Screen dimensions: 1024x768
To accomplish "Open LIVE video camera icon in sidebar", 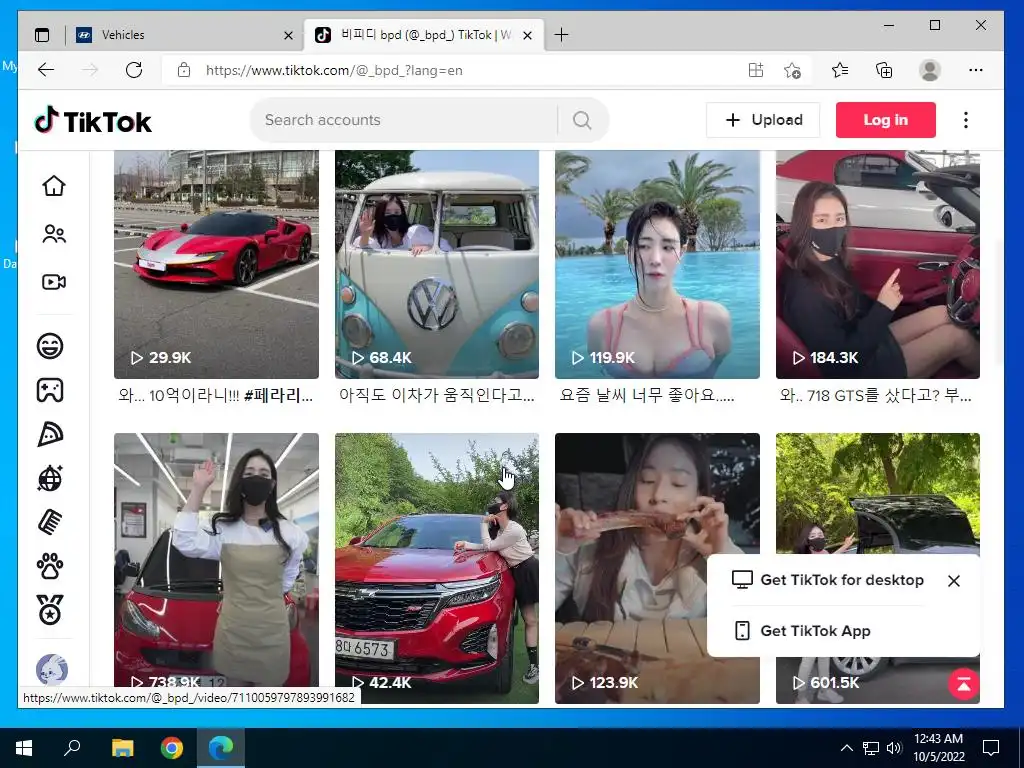I will tap(54, 282).
